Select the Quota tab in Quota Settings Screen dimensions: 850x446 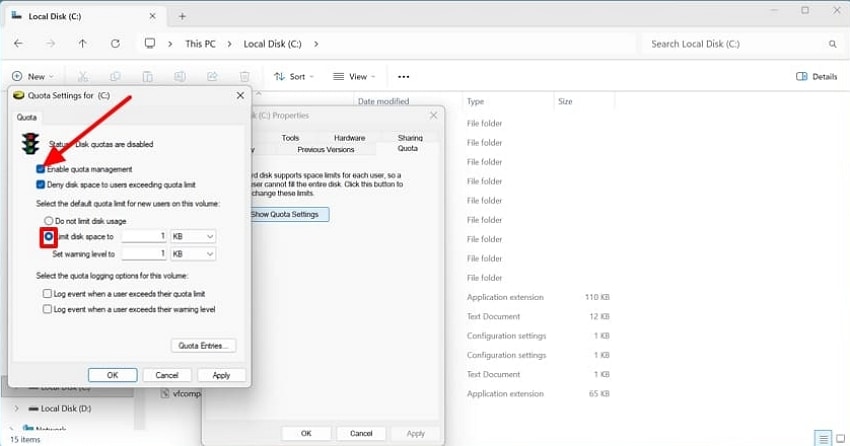click(27, 117)
